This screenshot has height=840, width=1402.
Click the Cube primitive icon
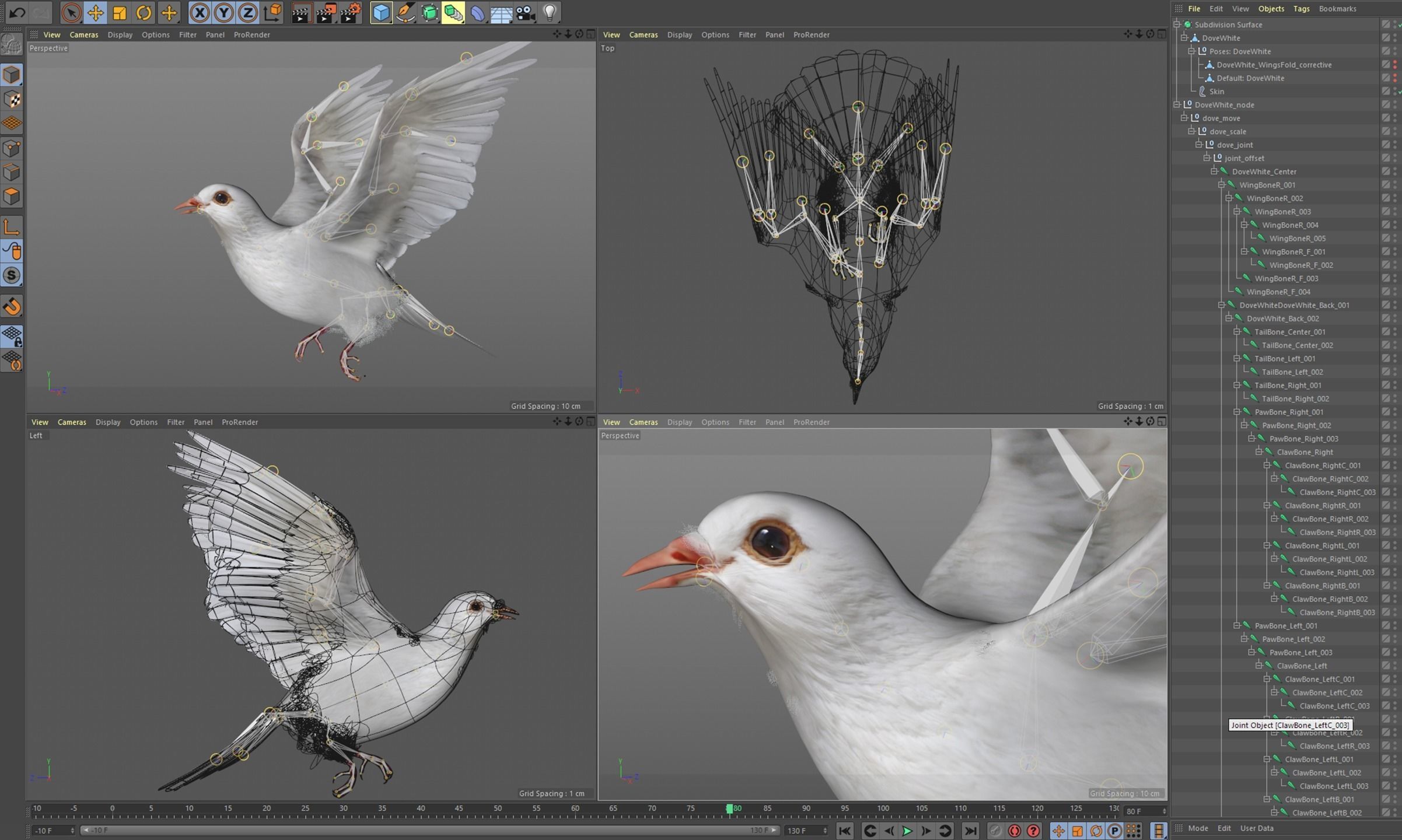pyautogui.click(x=381, y=13)
